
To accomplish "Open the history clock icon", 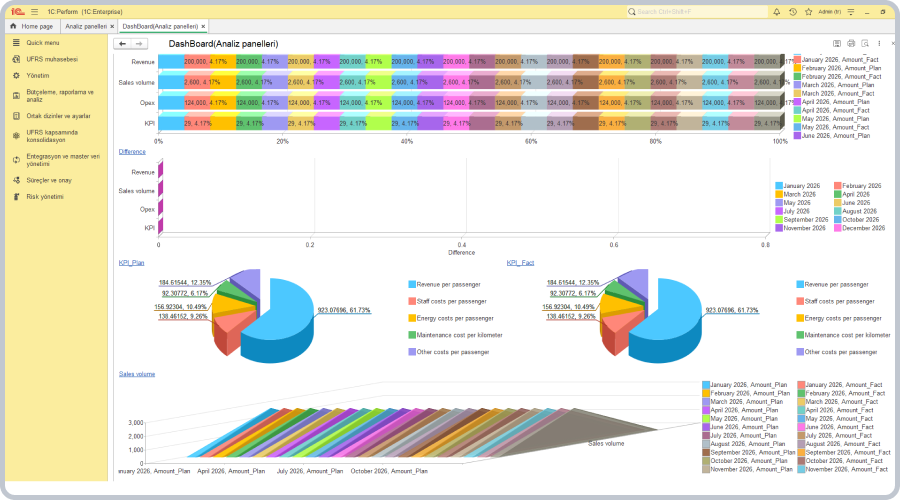I will [x=793, y=11].
